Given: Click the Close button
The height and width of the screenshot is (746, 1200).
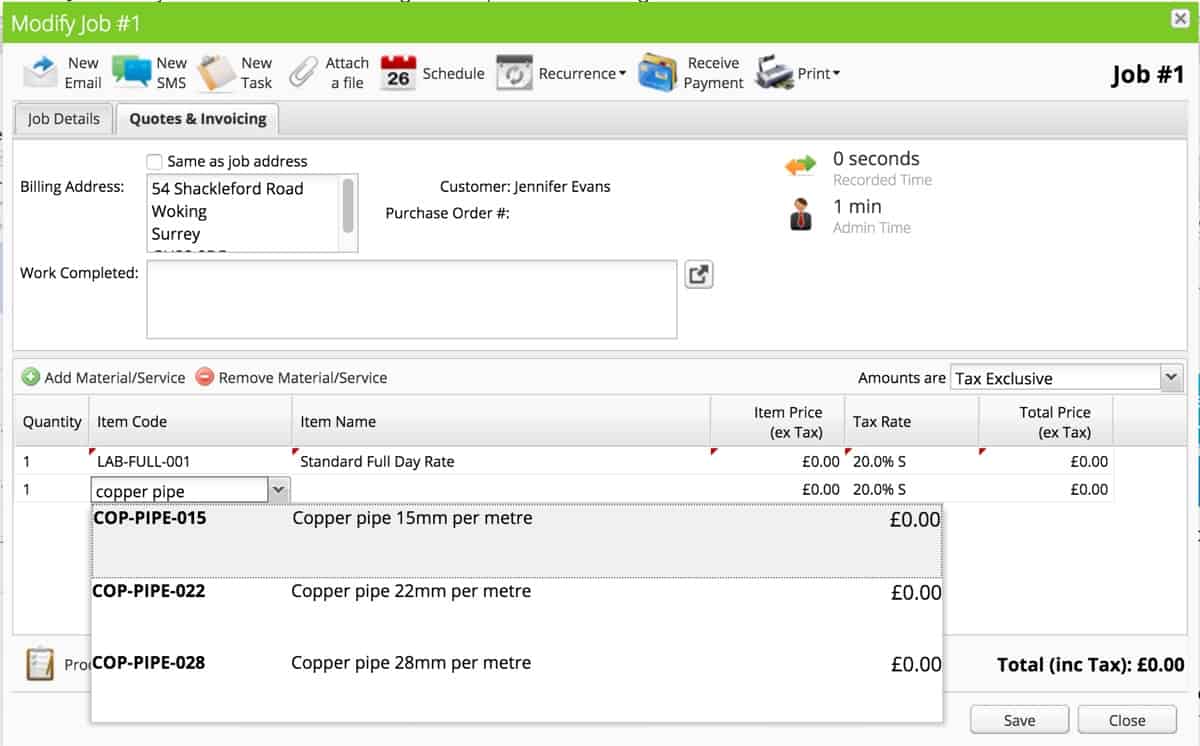Looking at the screenshot, I should (1127, 720).
